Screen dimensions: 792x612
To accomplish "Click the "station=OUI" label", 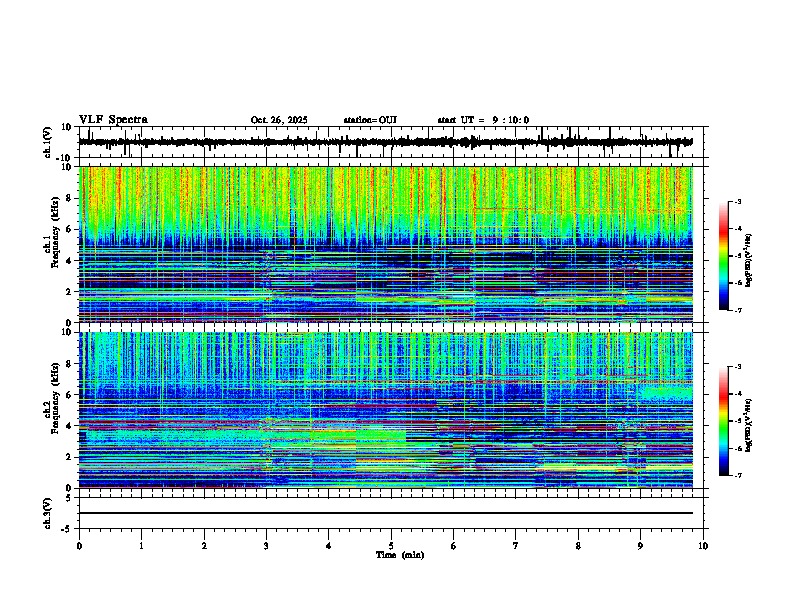I will pyautogui.click(x=370, y=120).
